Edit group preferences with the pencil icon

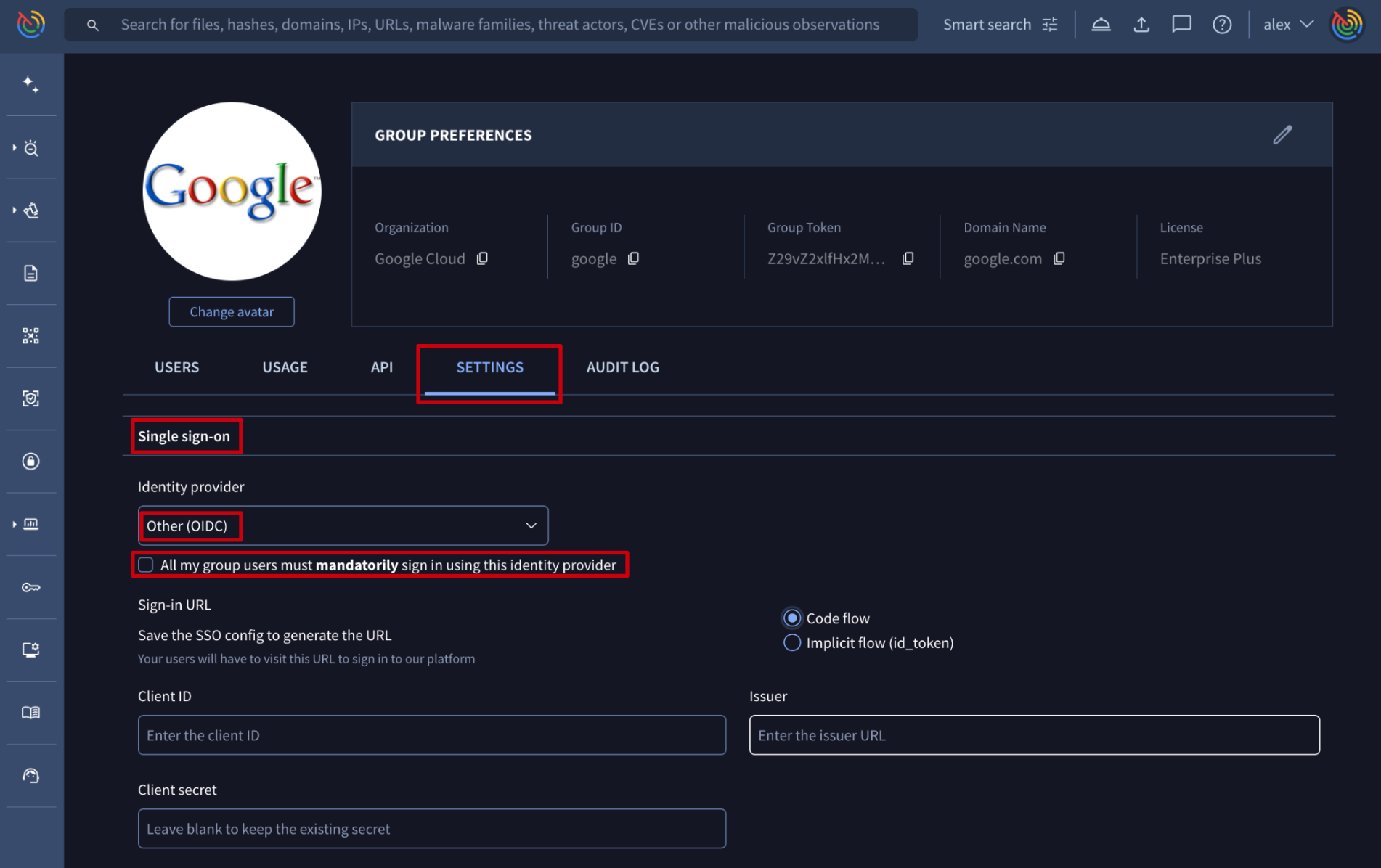pyautogui.click(x=1282, y=135)
